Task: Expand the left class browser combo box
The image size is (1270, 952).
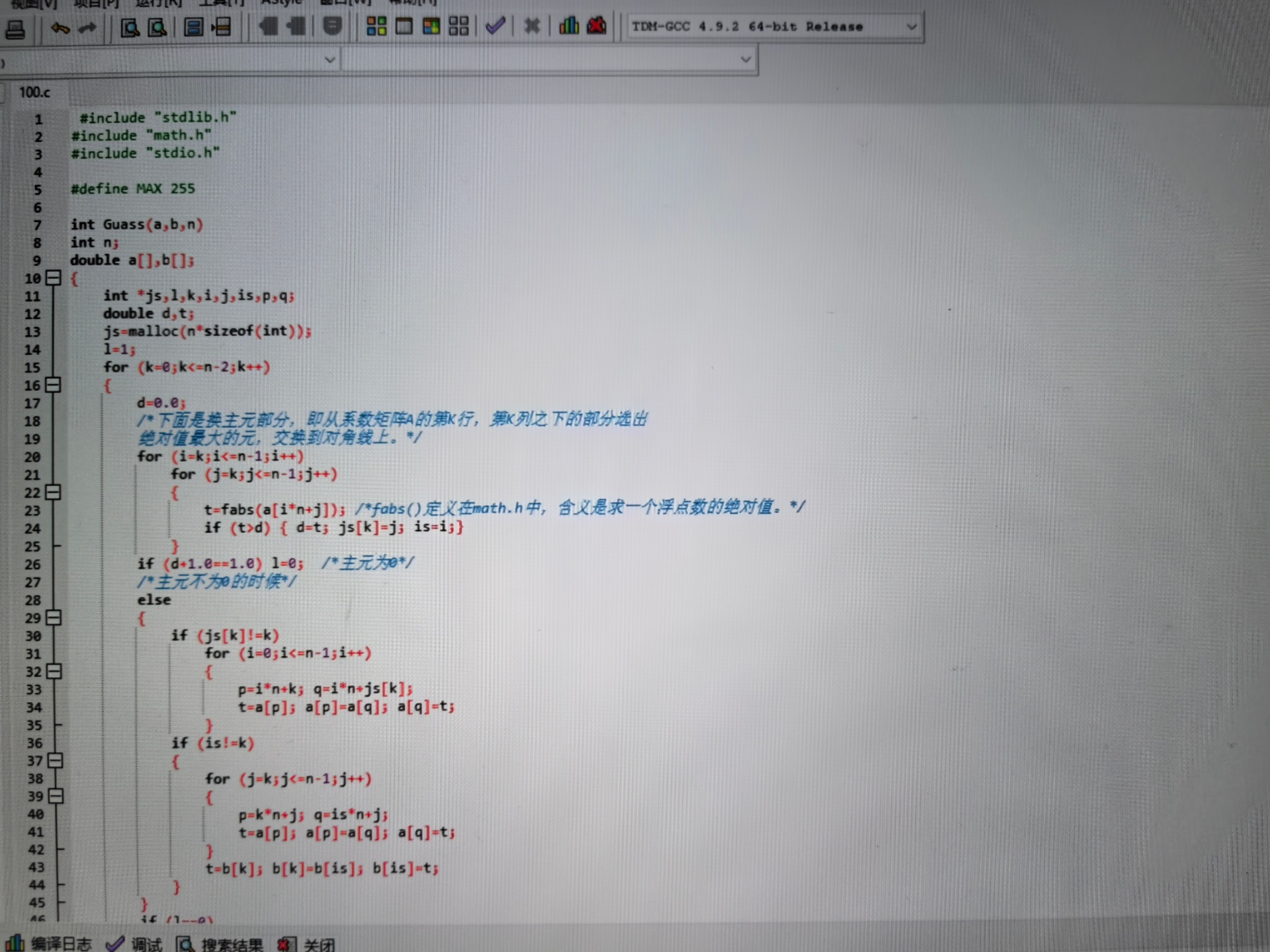Action: (x=330, y=60)
